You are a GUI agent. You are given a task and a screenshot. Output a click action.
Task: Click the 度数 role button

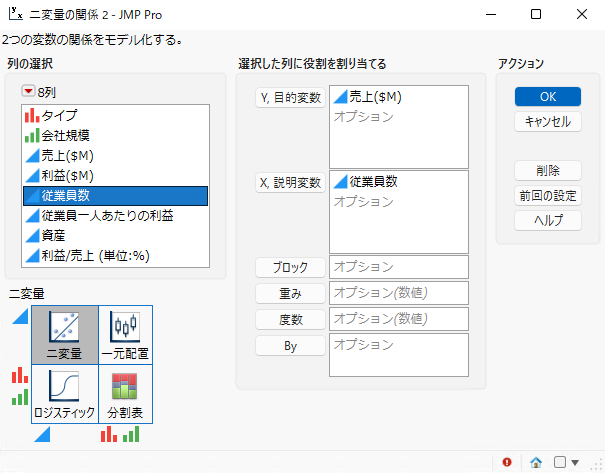tap(291, 320)
